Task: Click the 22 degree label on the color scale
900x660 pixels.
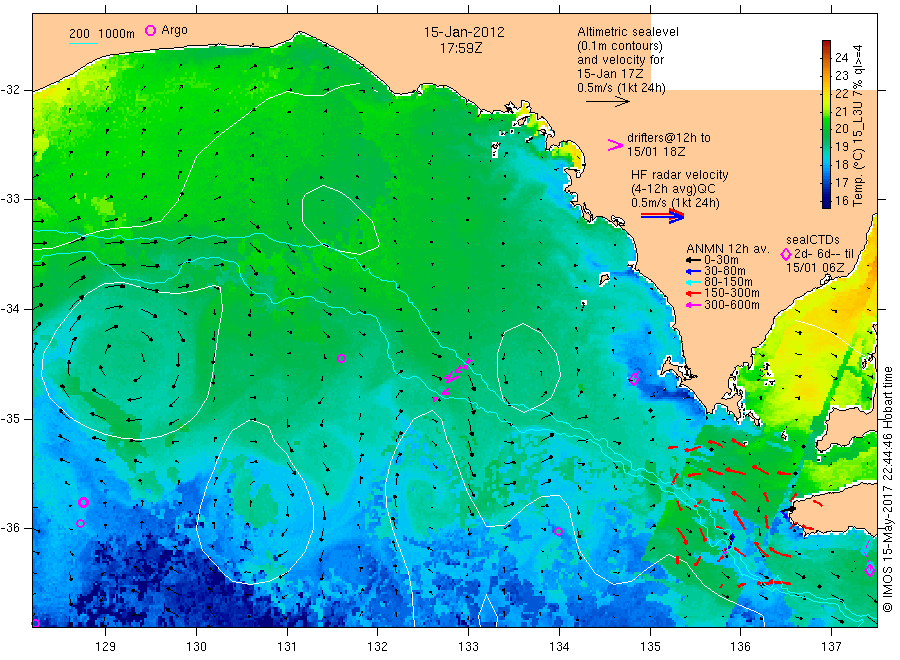Action: 842,93
